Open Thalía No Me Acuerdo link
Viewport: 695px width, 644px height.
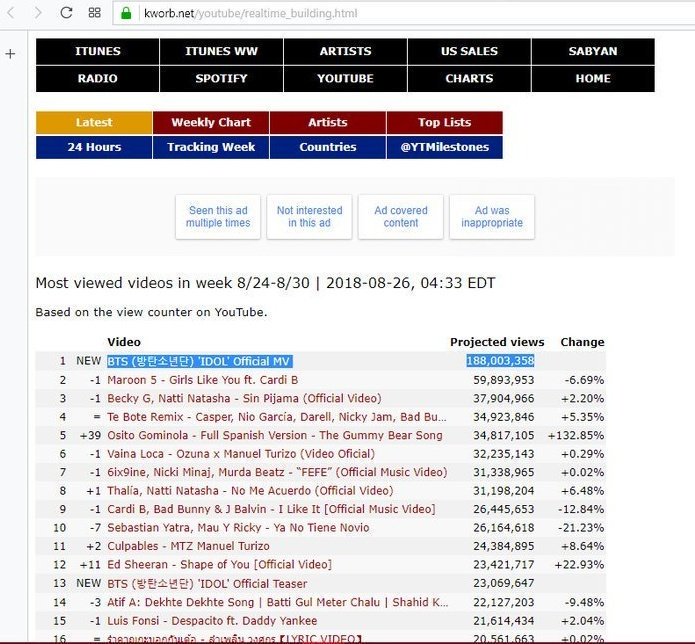[250, 491]
